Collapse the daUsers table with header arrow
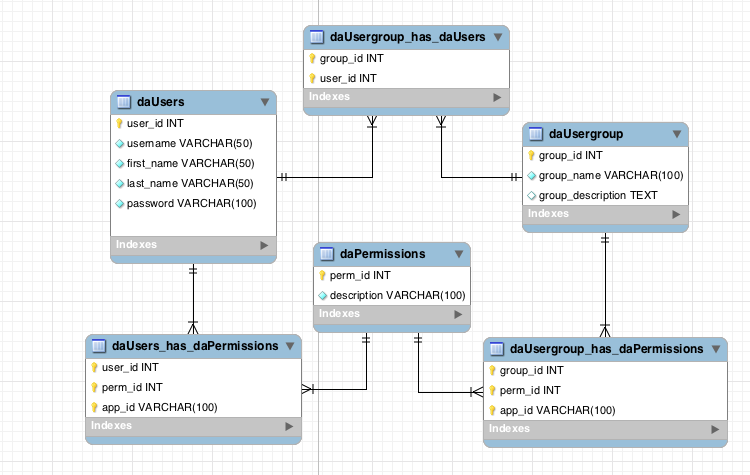 pos(264,102)
